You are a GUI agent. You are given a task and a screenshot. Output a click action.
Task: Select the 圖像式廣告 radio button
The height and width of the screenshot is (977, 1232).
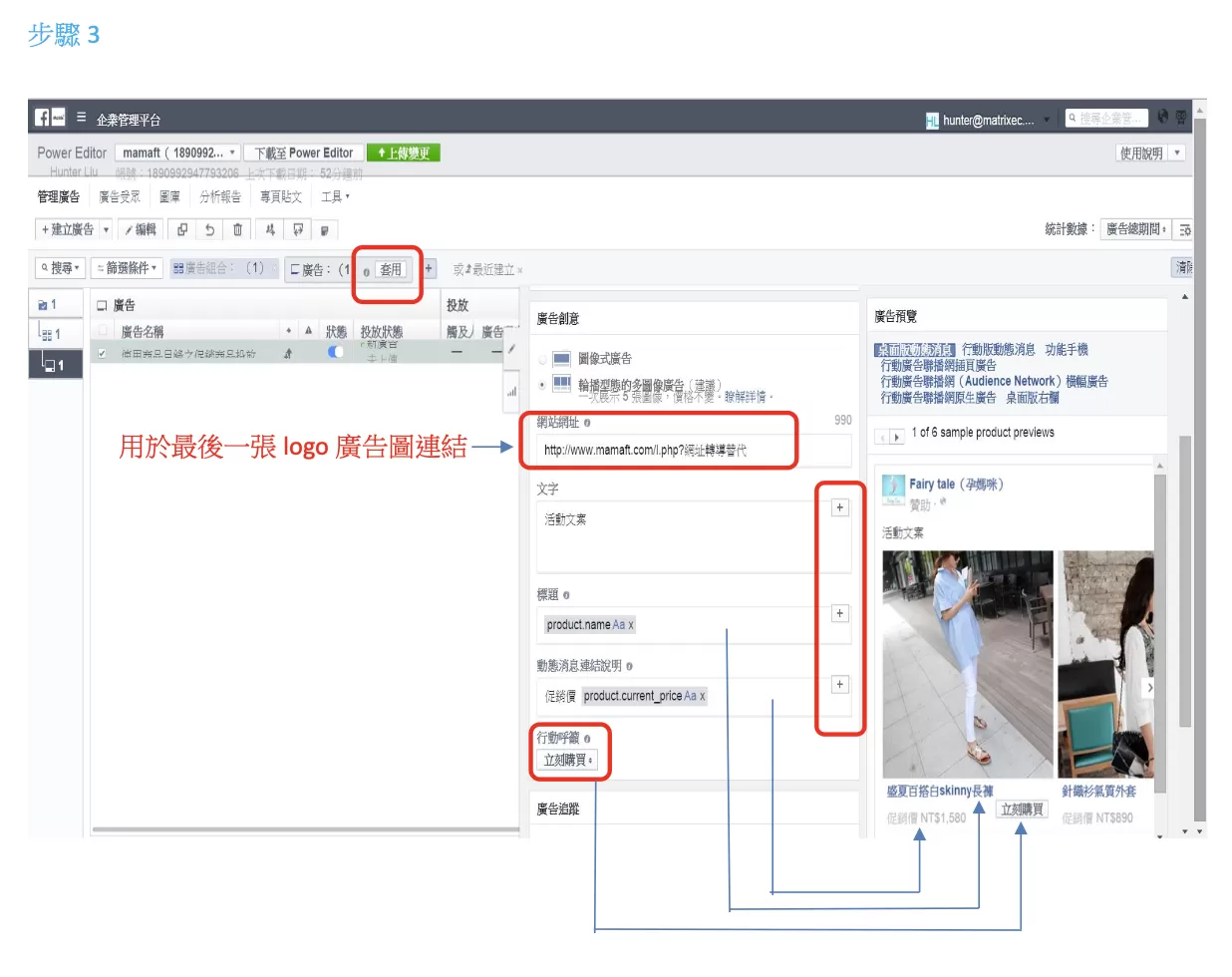tap(542, 359)
